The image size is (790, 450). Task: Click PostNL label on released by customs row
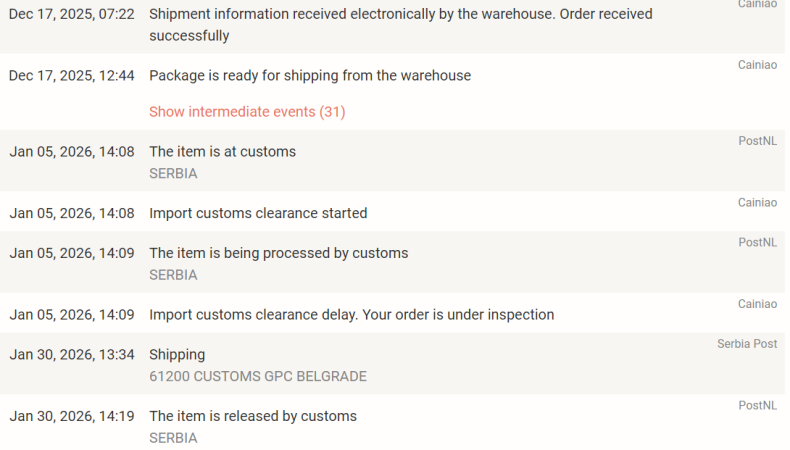click(757, 405)
